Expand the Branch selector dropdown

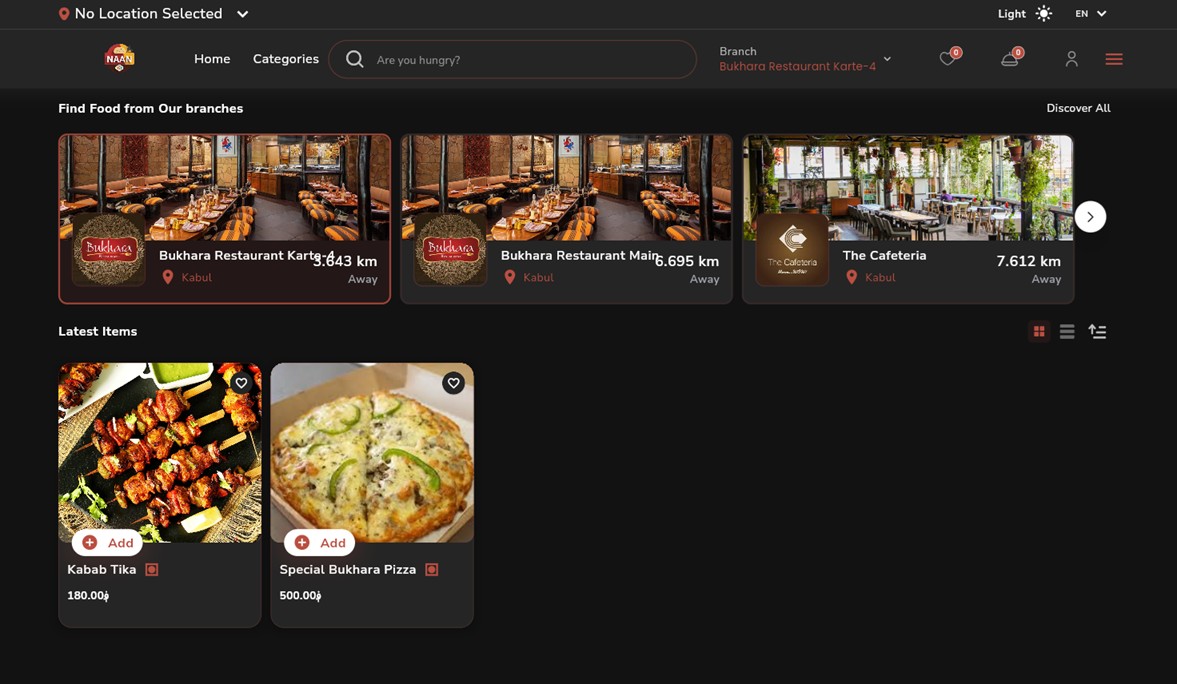coord(887,59)
